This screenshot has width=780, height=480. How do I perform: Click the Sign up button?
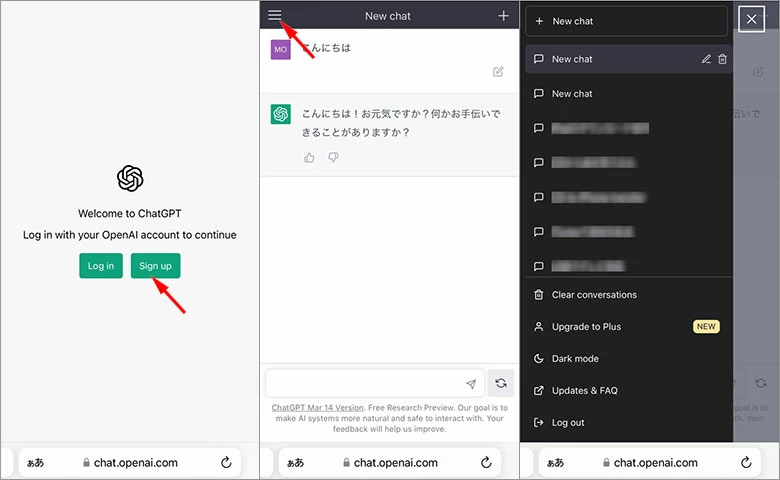click(155, 265)
